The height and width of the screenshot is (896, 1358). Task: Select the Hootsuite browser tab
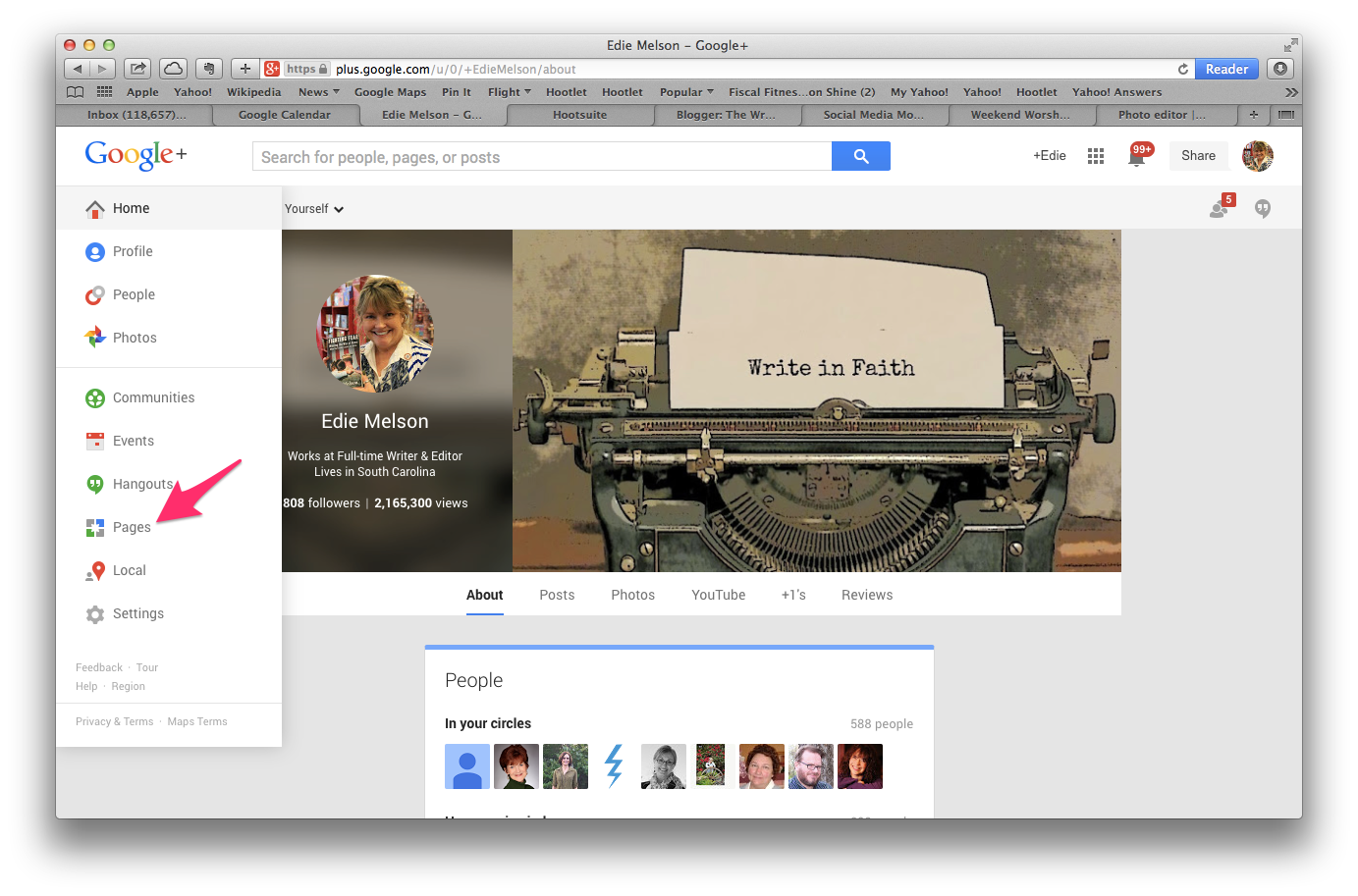[579, 115]
